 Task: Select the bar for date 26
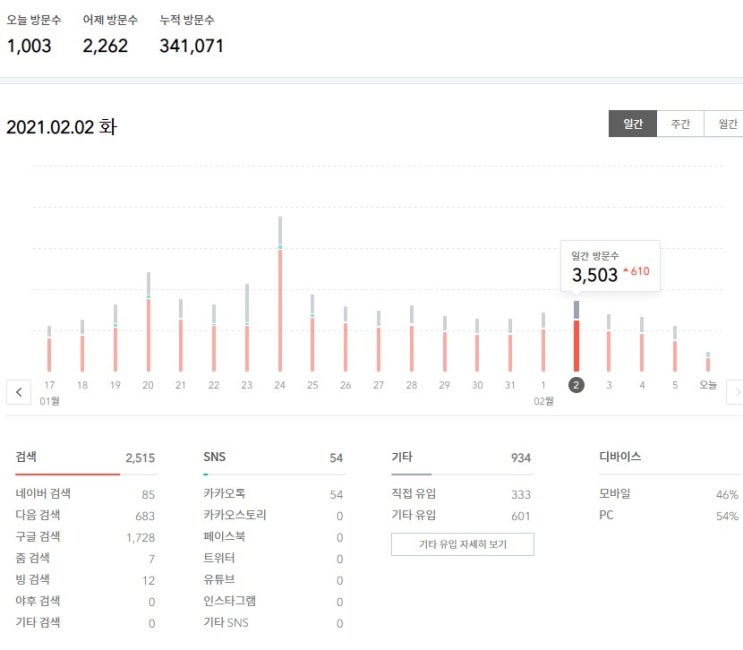[x=345, y=339]
